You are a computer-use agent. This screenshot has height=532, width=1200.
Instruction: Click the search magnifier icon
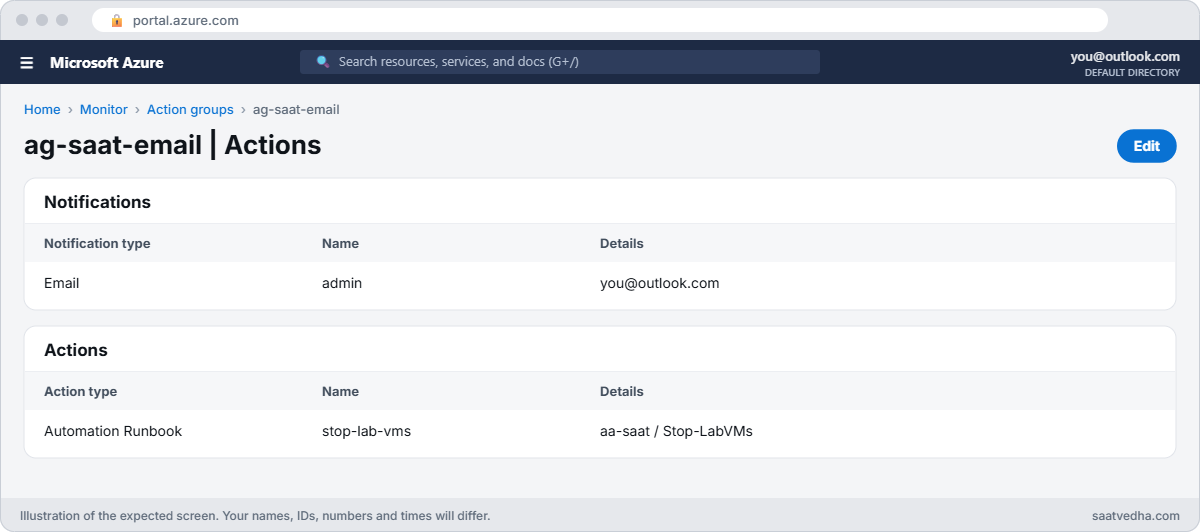tap(323, 61)
